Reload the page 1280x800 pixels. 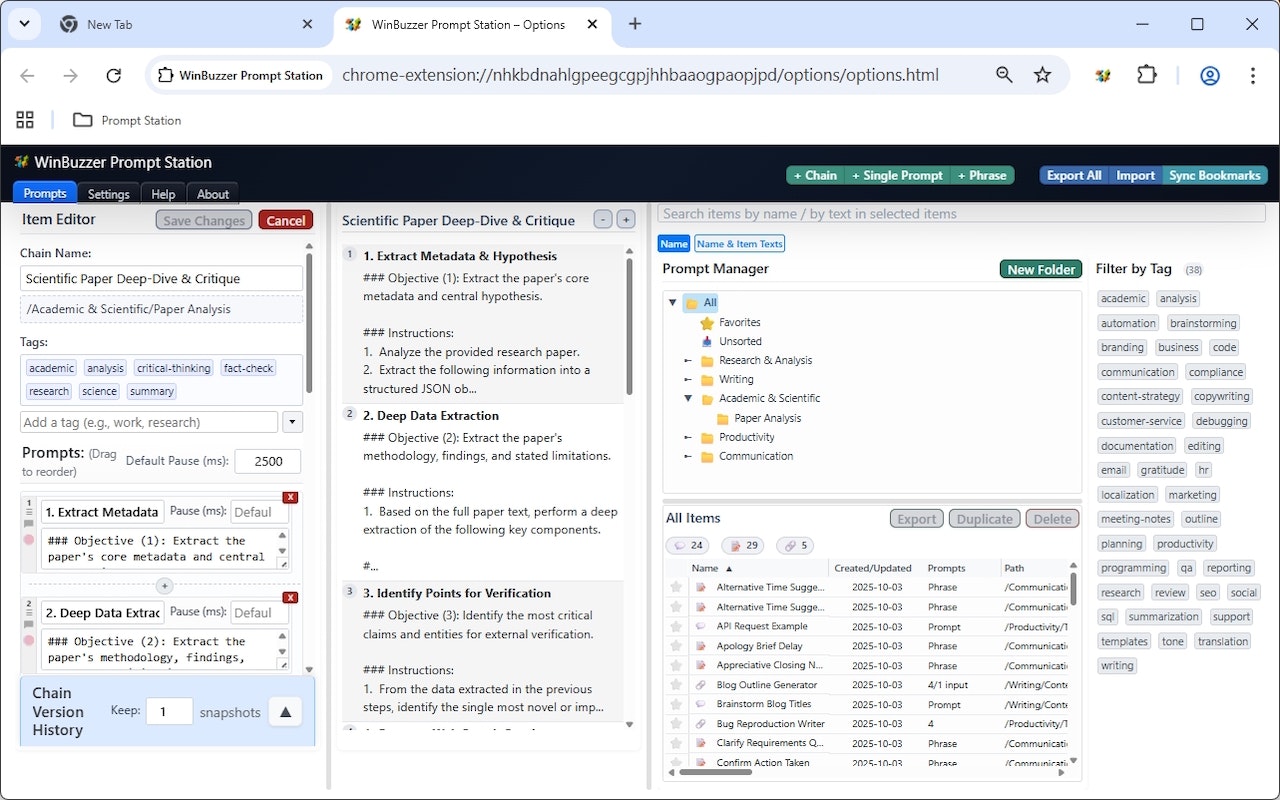coord(114,75)
